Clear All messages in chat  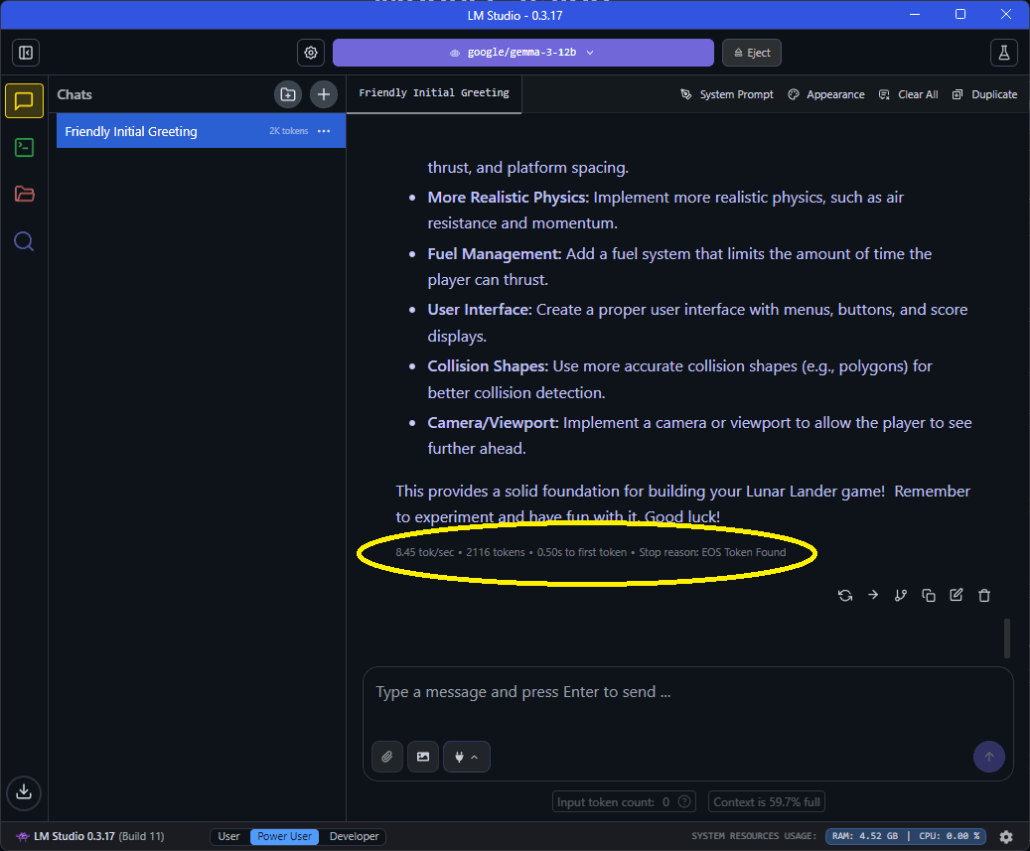908,95
